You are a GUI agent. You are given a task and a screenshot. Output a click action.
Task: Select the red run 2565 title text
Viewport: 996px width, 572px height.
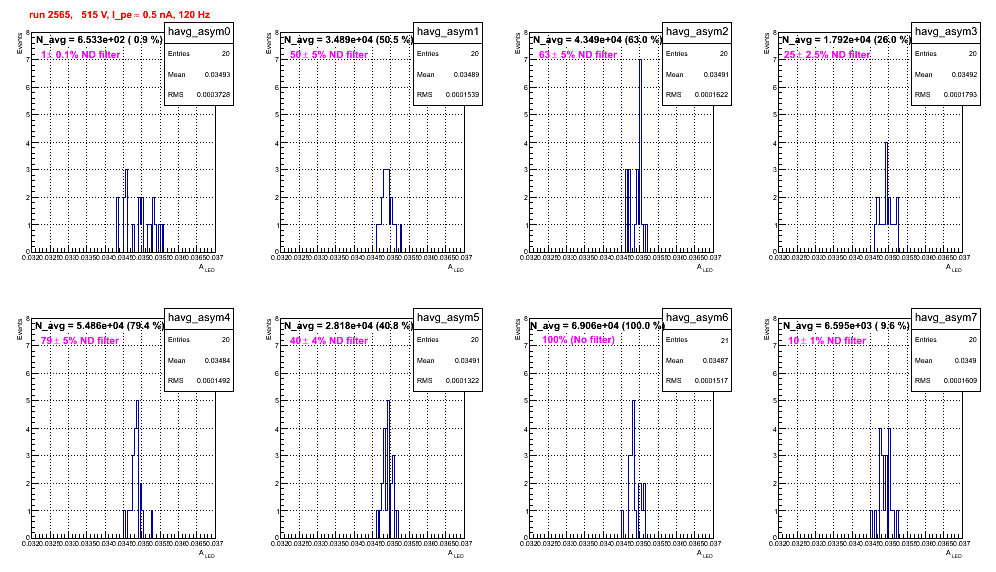click(x=119, y=15)
